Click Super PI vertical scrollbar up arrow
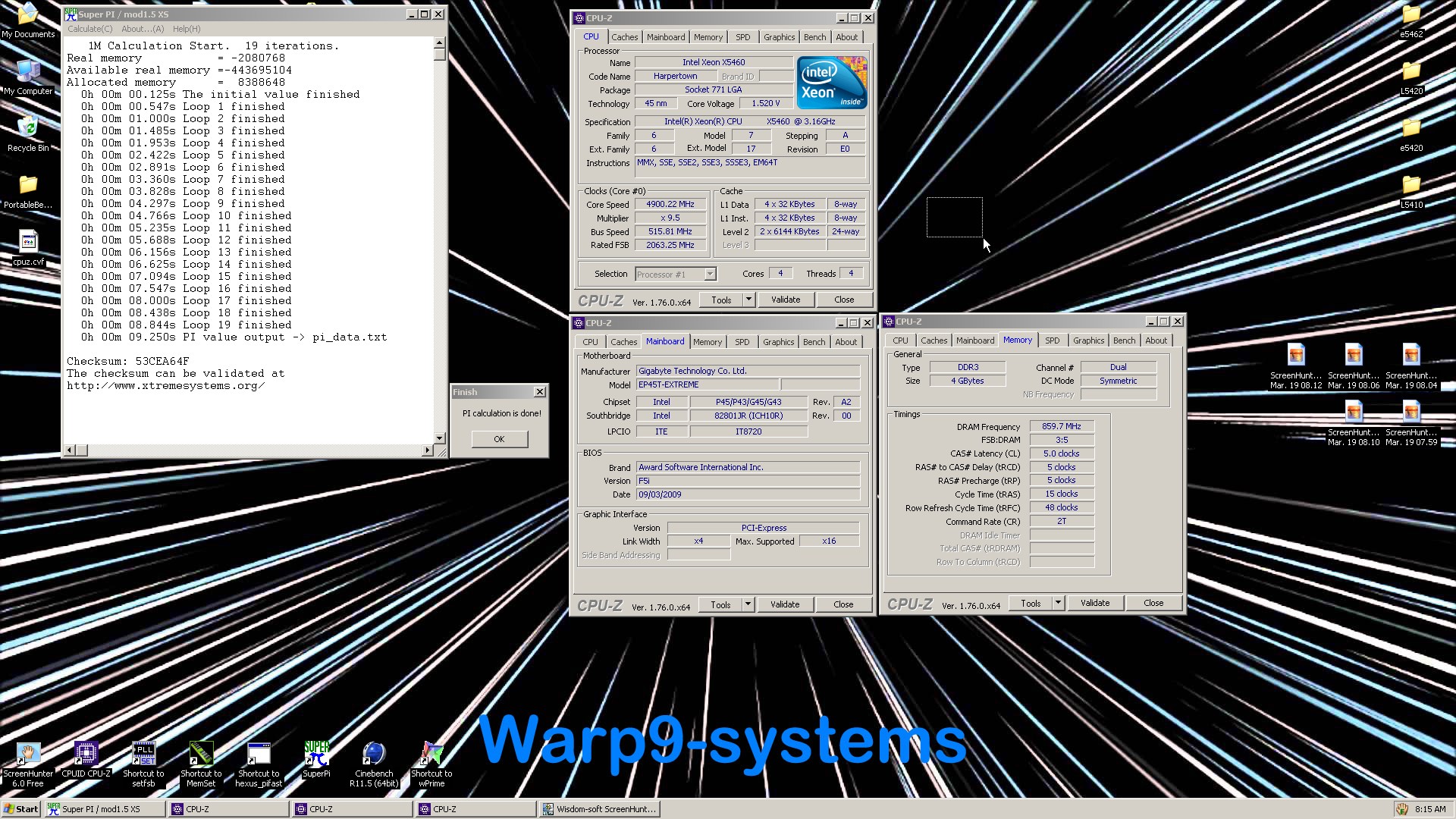 coord(439,43)
